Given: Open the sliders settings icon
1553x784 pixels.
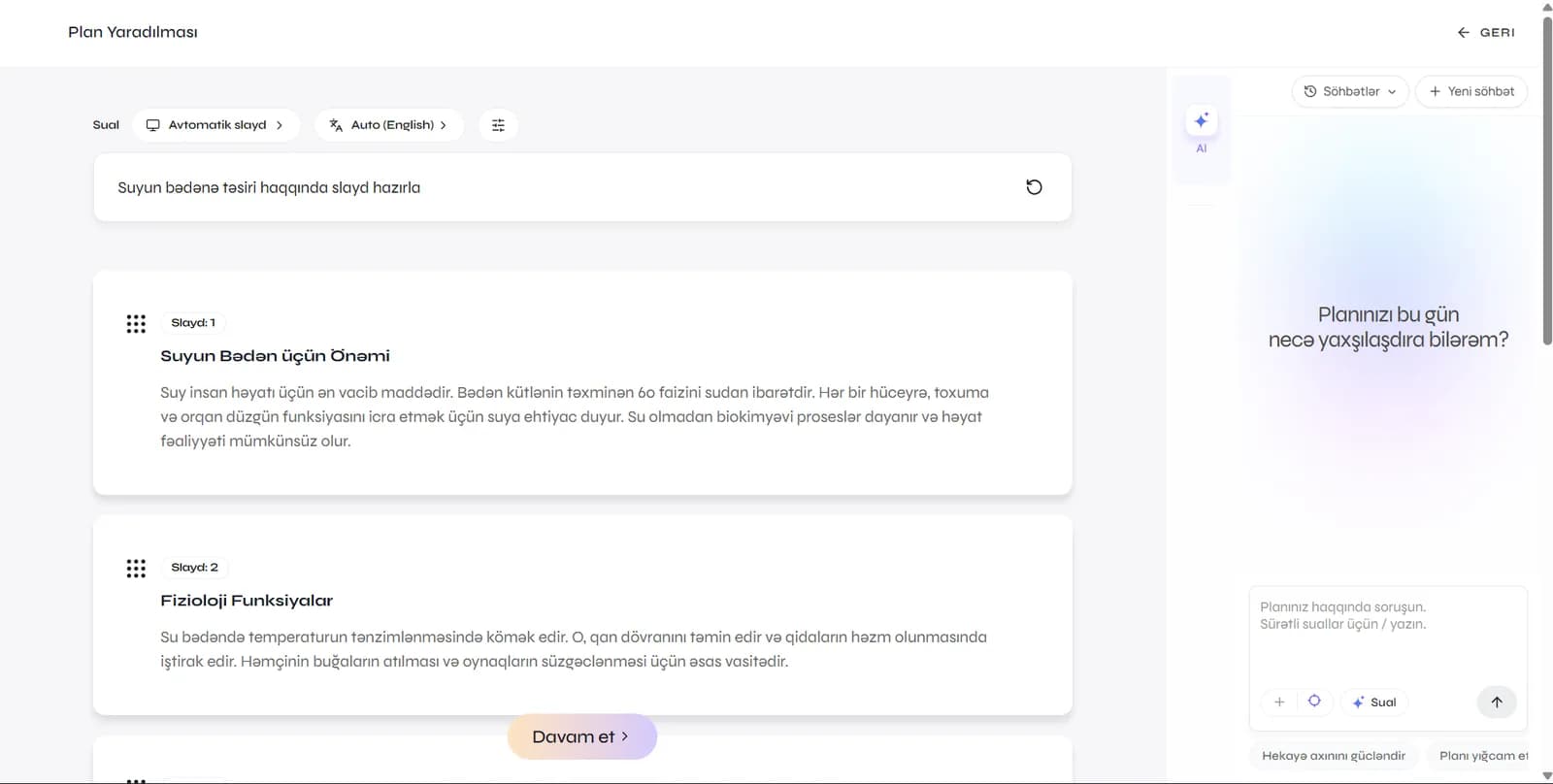Looking at the screenshot, I should 498,125.
